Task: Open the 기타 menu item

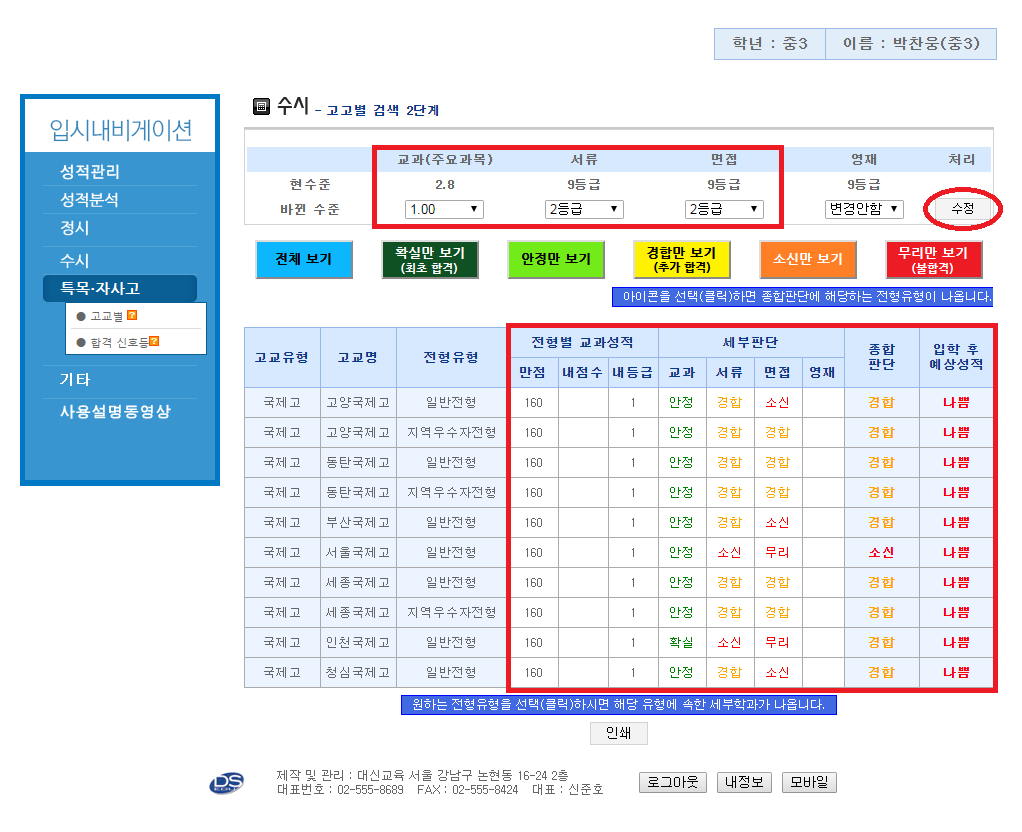Action: [x=75, y=379]
